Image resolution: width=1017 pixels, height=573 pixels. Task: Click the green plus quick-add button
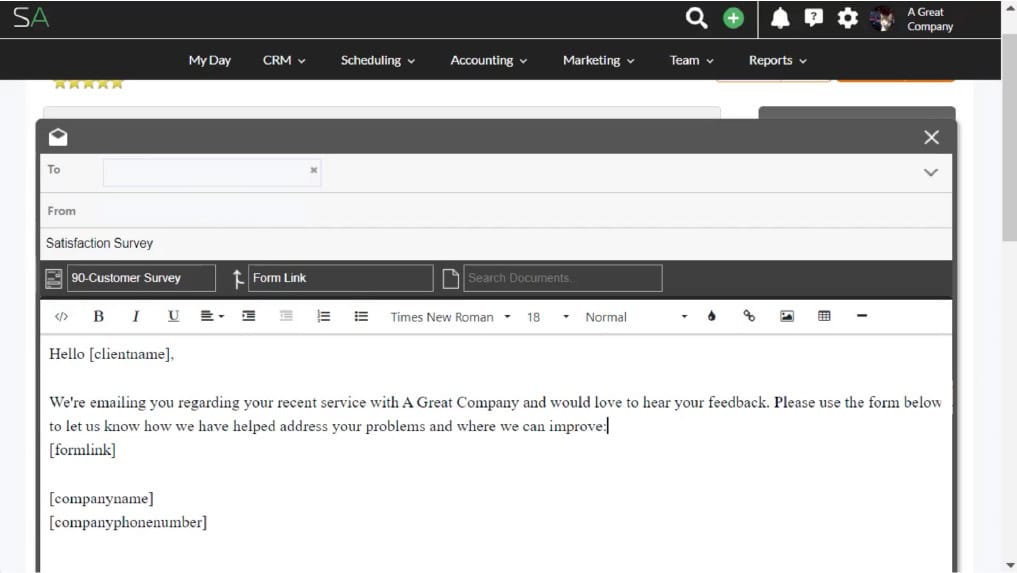[x=733, y=18]
